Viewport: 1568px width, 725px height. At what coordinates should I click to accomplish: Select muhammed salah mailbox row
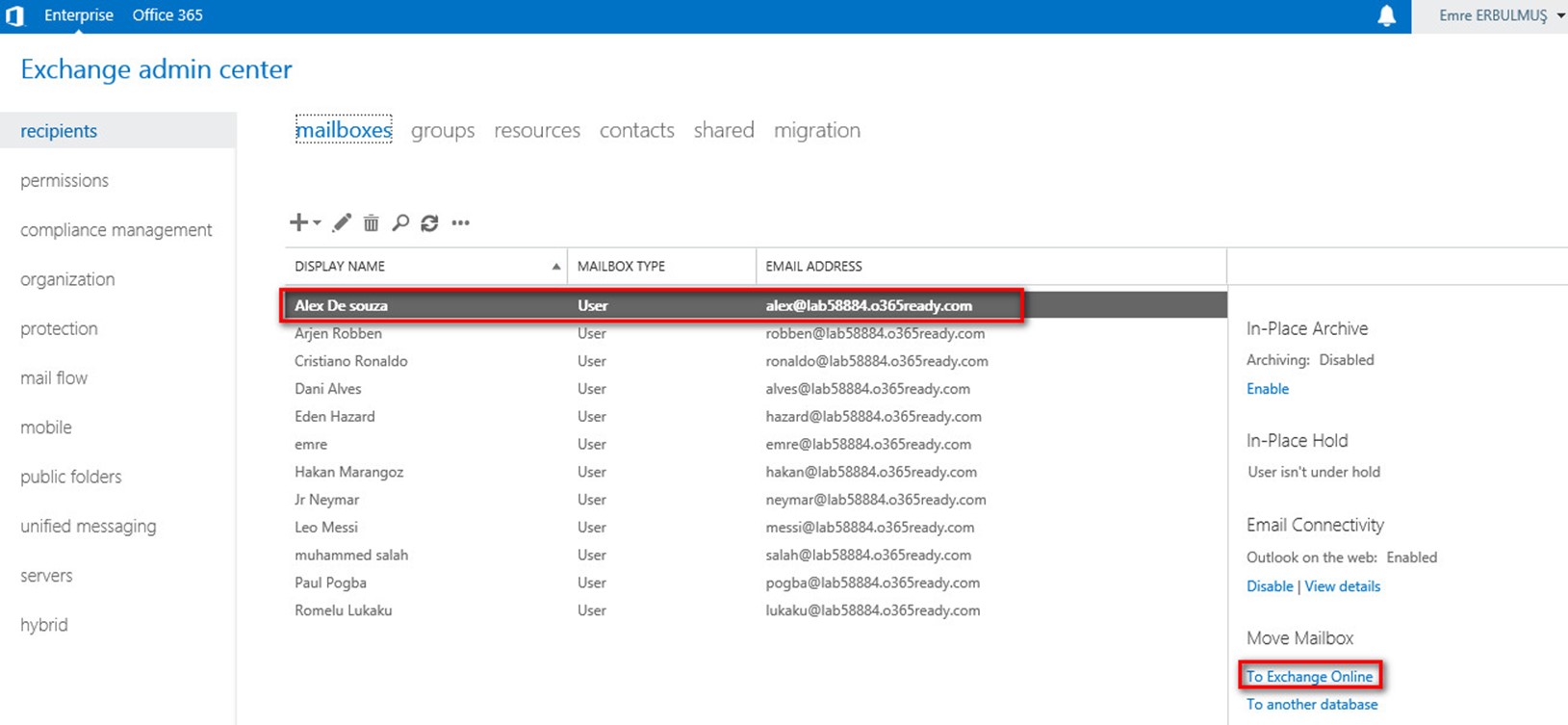pos(756,556)
